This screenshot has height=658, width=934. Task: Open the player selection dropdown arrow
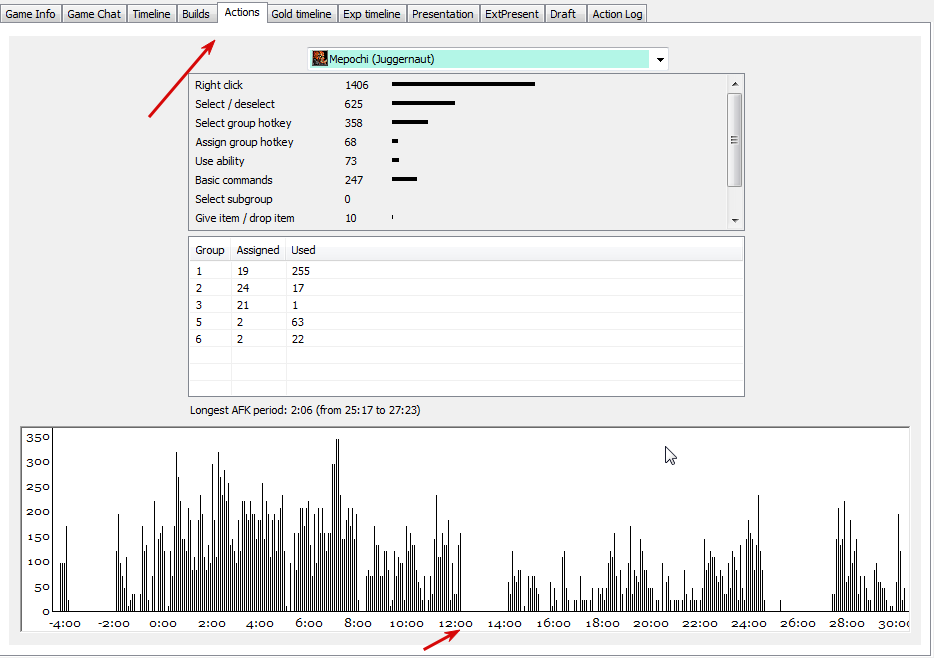click(x=660, y=60)
